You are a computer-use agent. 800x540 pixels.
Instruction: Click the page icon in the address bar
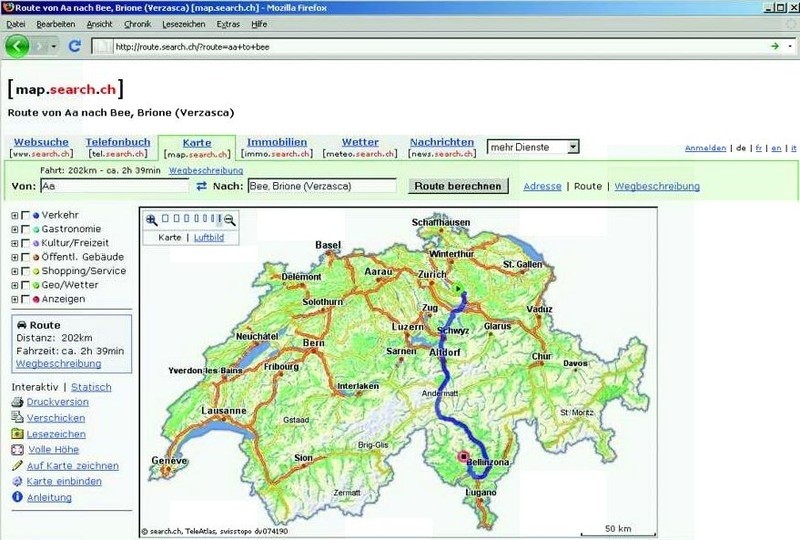[x=103, y=46]
